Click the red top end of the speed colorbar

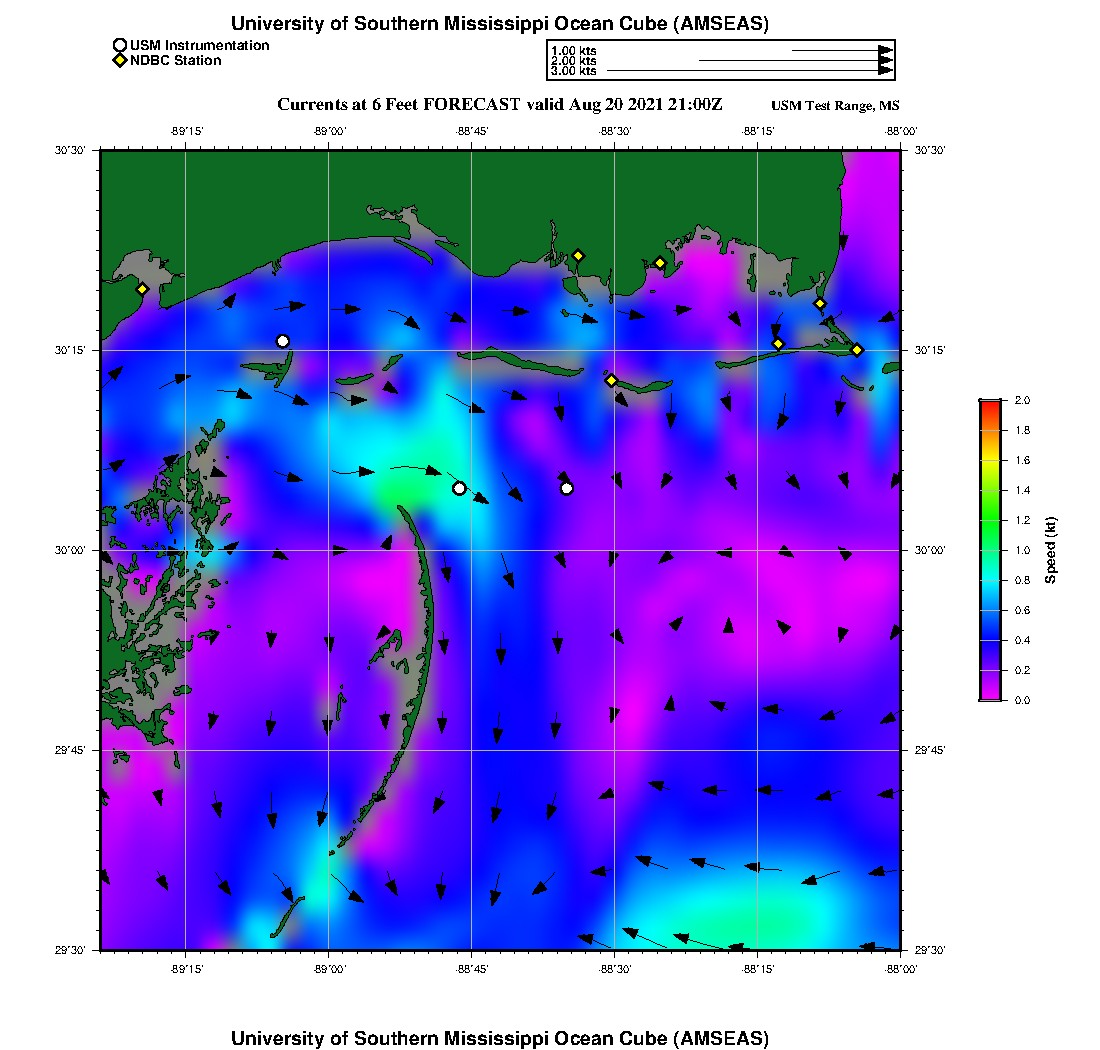[x=989, y=403]
